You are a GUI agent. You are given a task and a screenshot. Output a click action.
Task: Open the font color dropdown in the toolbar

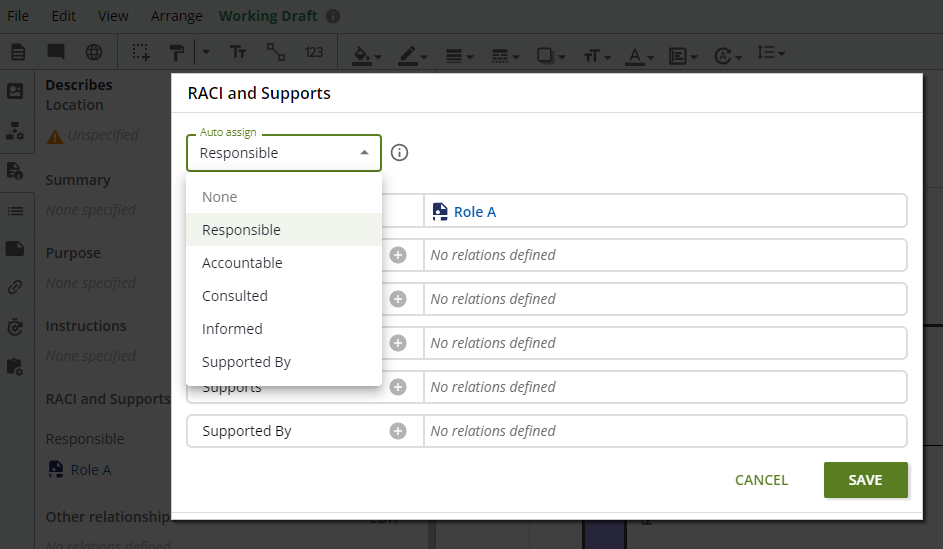637,55
